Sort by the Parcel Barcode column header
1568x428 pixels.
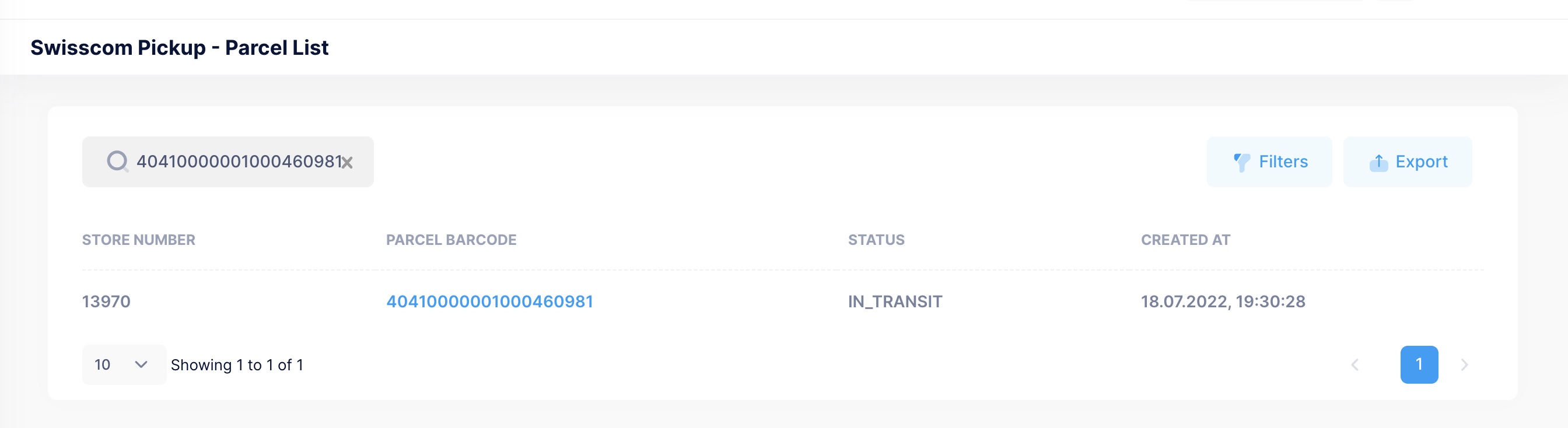click(451, 240)
